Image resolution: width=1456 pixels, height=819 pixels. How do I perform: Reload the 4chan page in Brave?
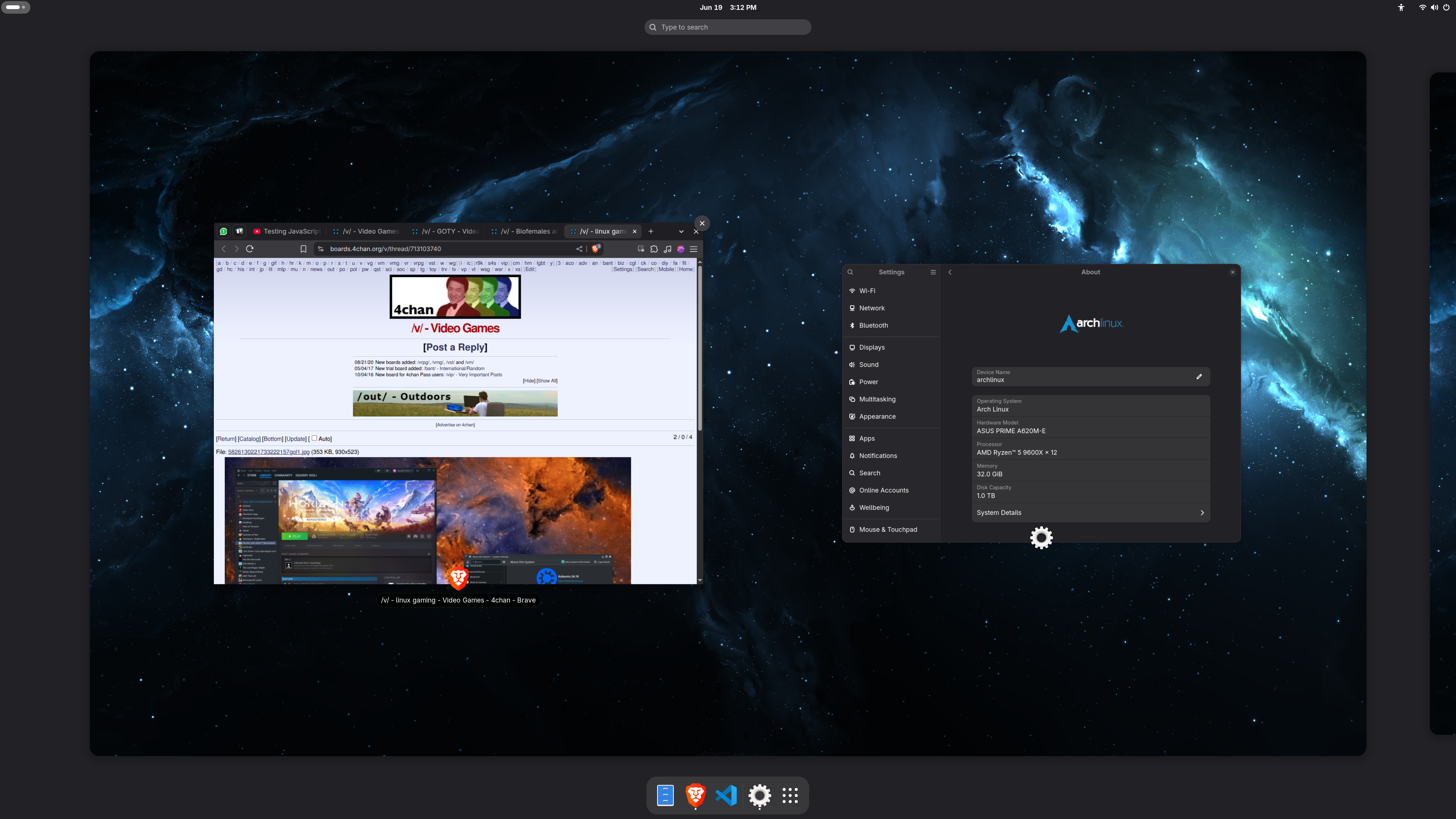point(250,249)
